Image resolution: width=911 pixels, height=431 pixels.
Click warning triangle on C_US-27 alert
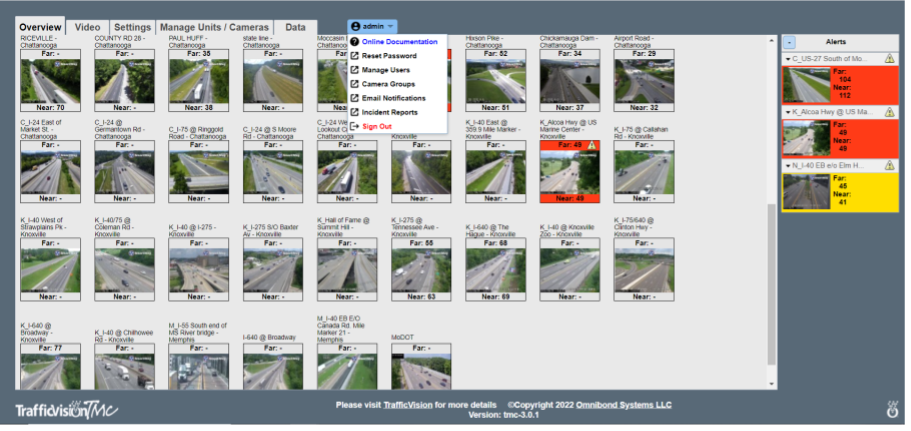point(890,59)
